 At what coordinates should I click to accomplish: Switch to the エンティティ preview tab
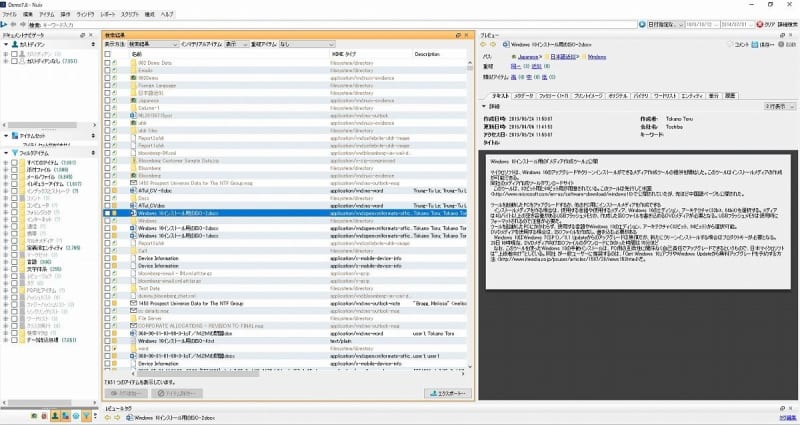point(692,96)
